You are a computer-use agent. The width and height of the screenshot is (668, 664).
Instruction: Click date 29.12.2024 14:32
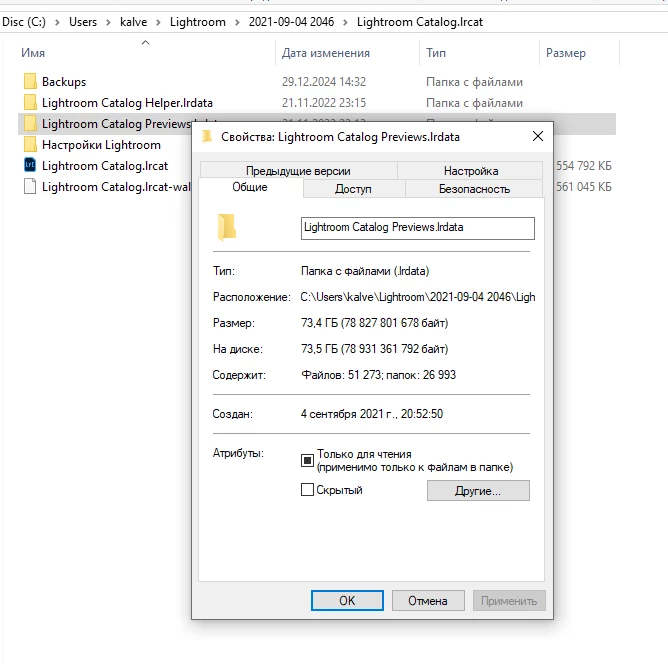324,81
